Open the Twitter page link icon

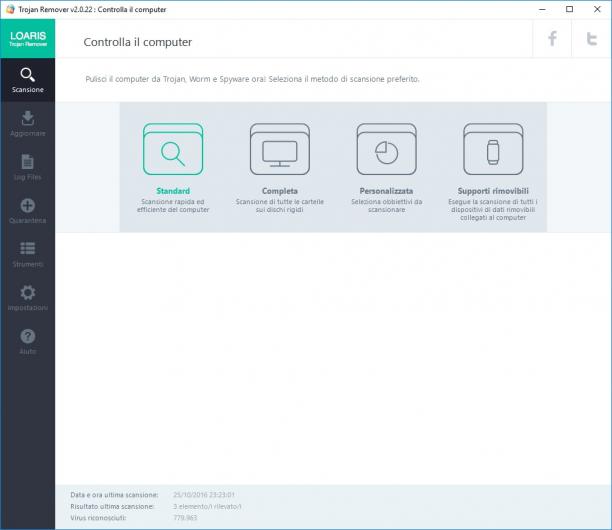pyautogui.click(x=592, y=39)
